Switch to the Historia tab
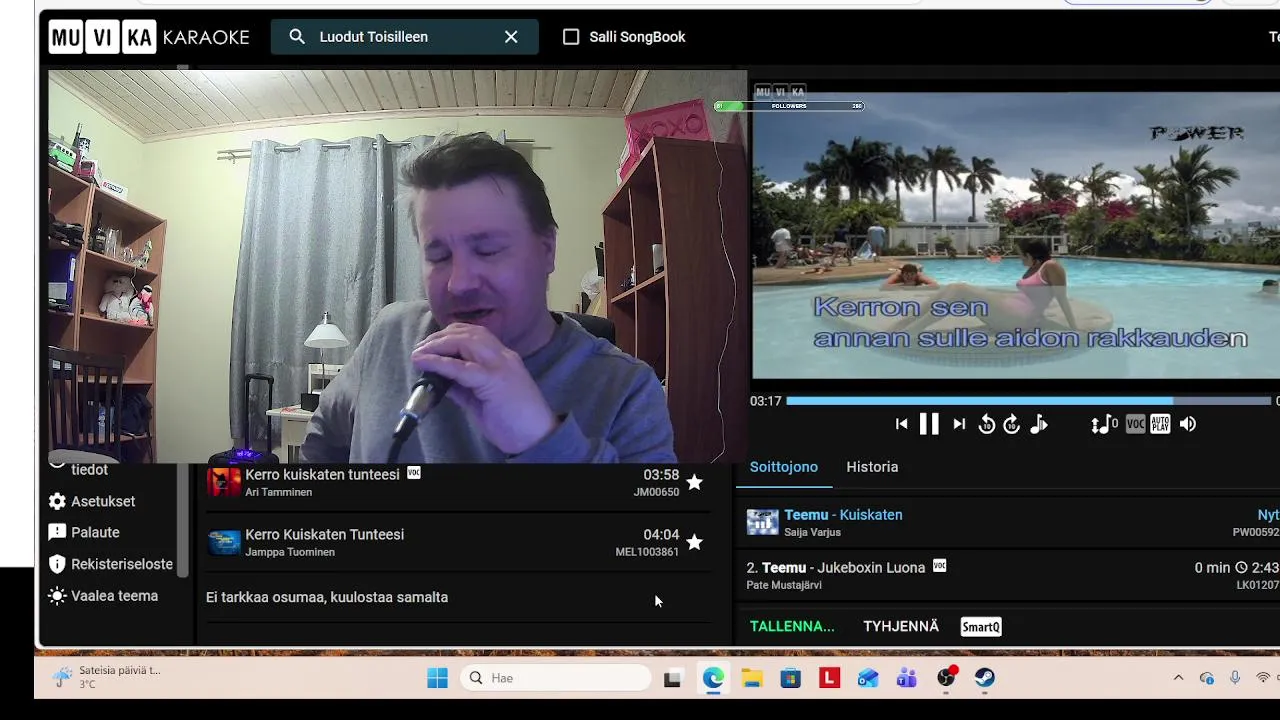Image resolution: width=1280 pixels, height=720 pixels. pyautogui.click(x=872, y=467)
